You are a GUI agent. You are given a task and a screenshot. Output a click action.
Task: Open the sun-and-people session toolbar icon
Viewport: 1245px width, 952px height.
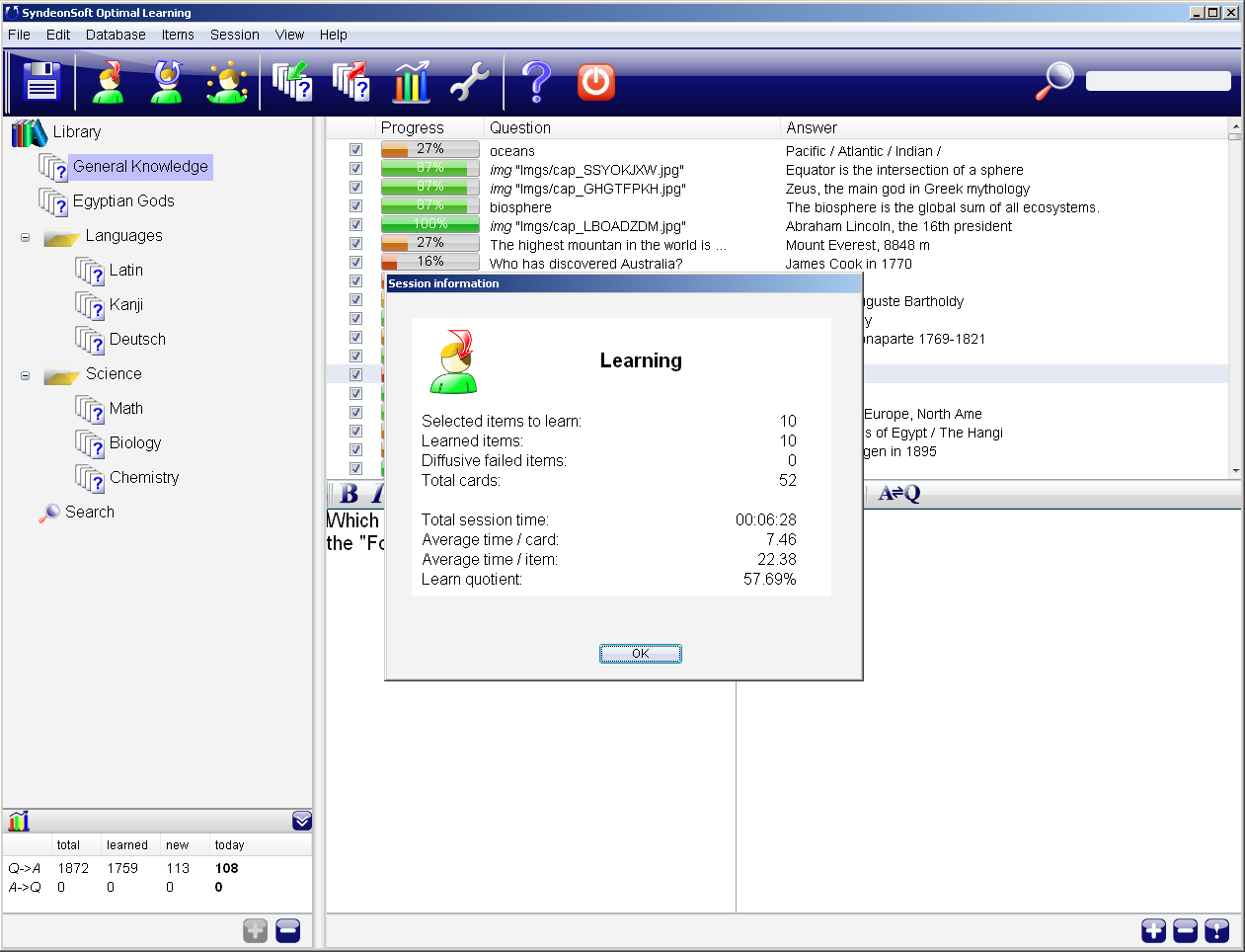[227, 82]
